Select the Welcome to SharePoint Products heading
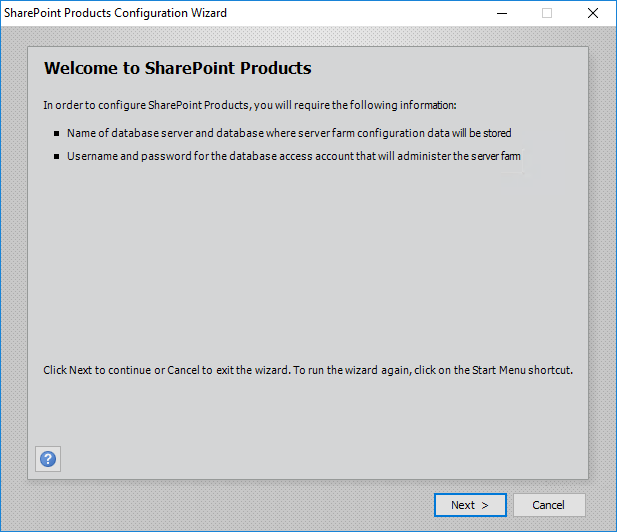This screenshot has width=617, height=532. click(178, 69)
